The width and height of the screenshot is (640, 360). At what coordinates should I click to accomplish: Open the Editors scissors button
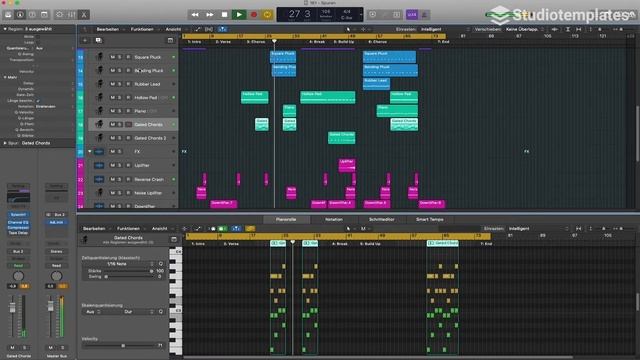[84, 15]
